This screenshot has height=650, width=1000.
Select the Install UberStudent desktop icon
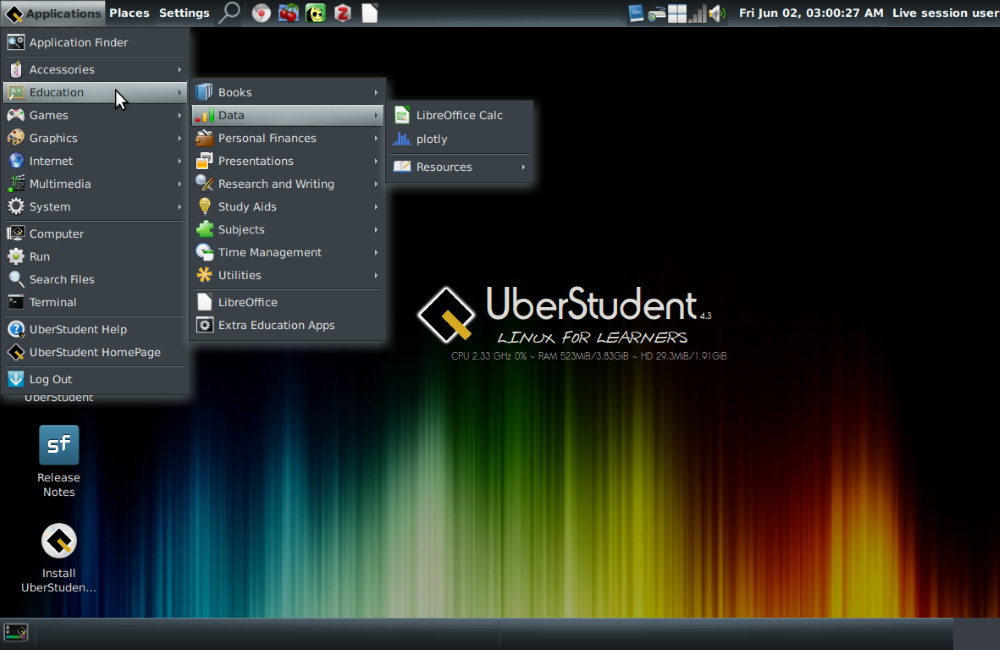[59, 558]
